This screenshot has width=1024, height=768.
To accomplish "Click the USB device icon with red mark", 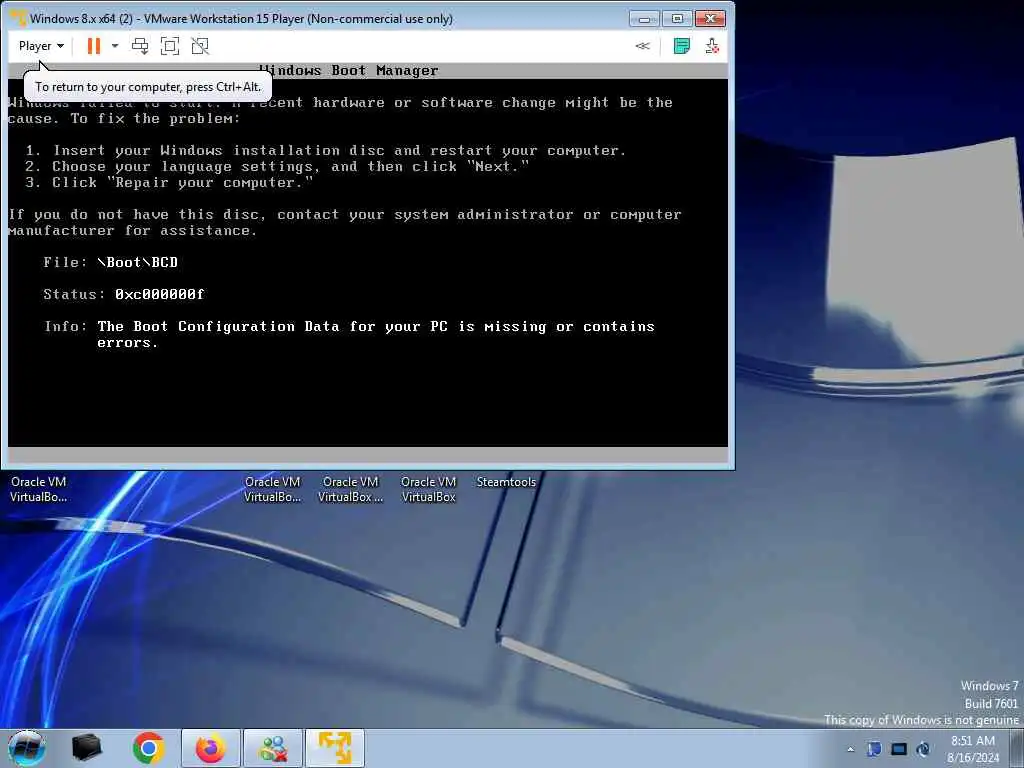I will point(712,46).
